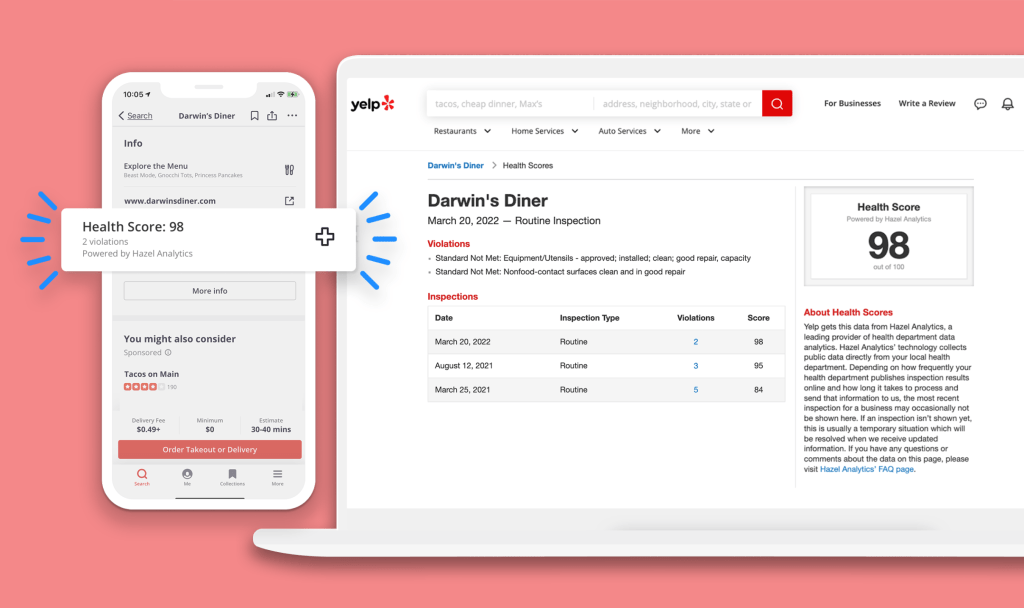Tap the Collections tab icon on phone

point(232,476)
